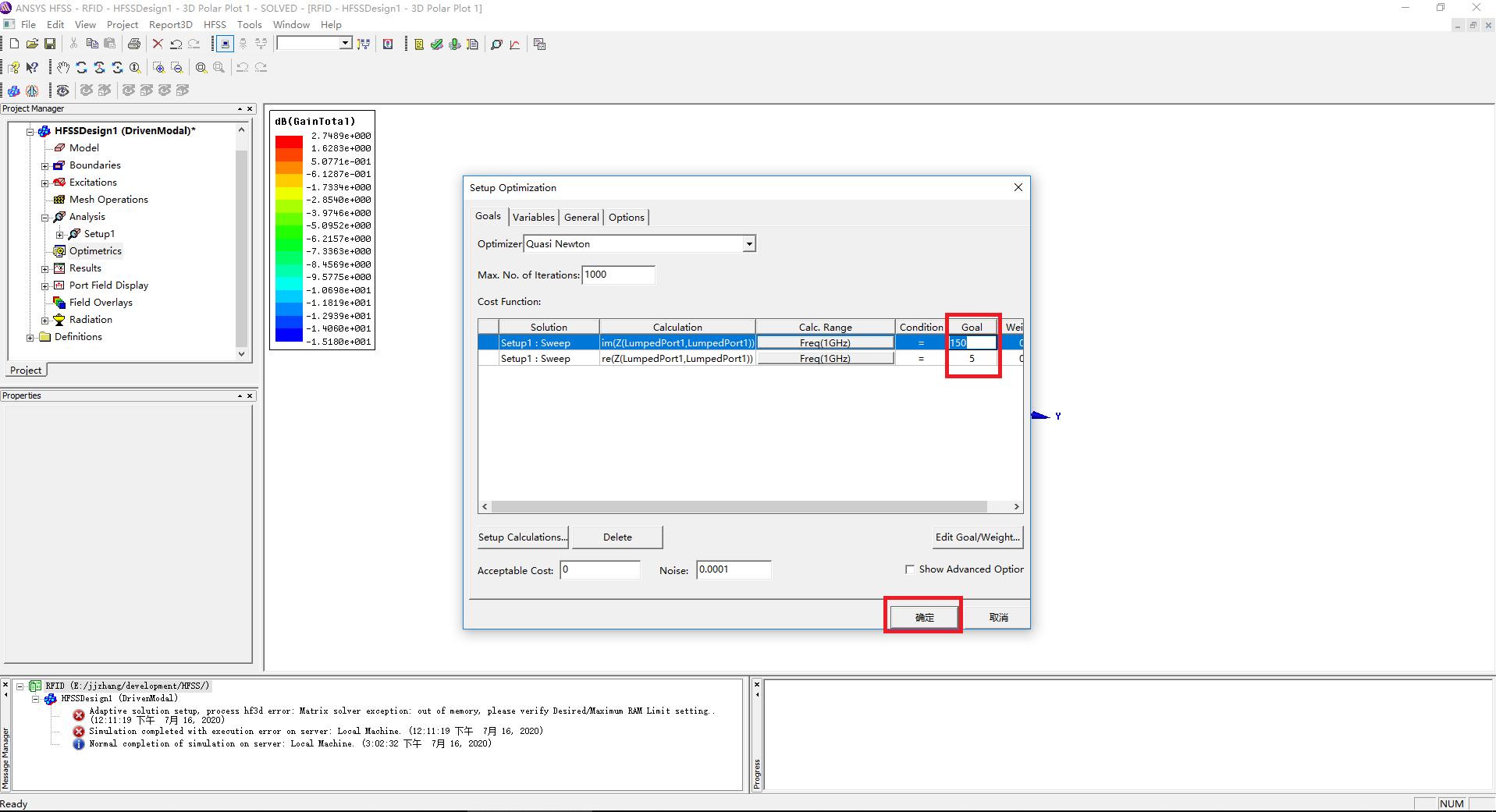Viewport: 1496px width, 812px height.
Task: Undo the last action in the main toolbar
Action: click(x=176, y=44)
